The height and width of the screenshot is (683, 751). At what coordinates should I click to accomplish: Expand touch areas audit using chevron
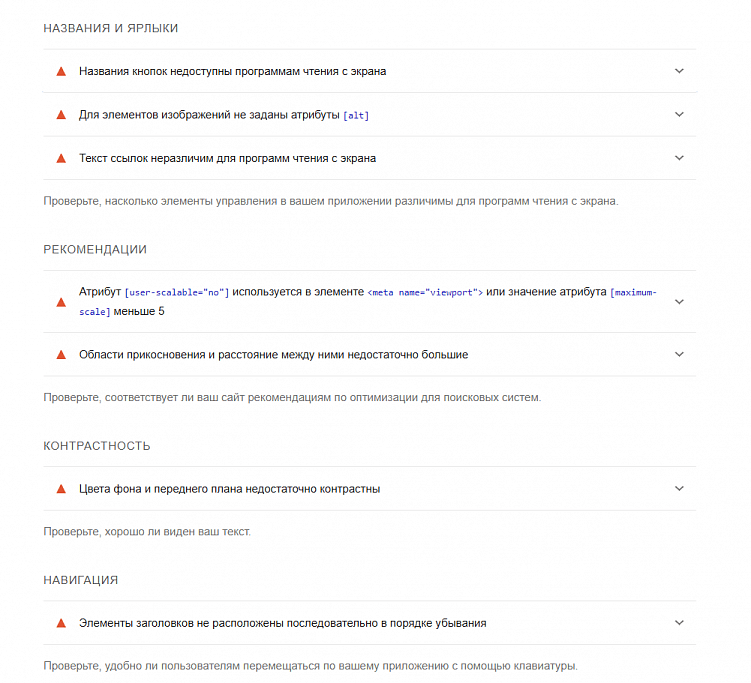coord(679,354)
